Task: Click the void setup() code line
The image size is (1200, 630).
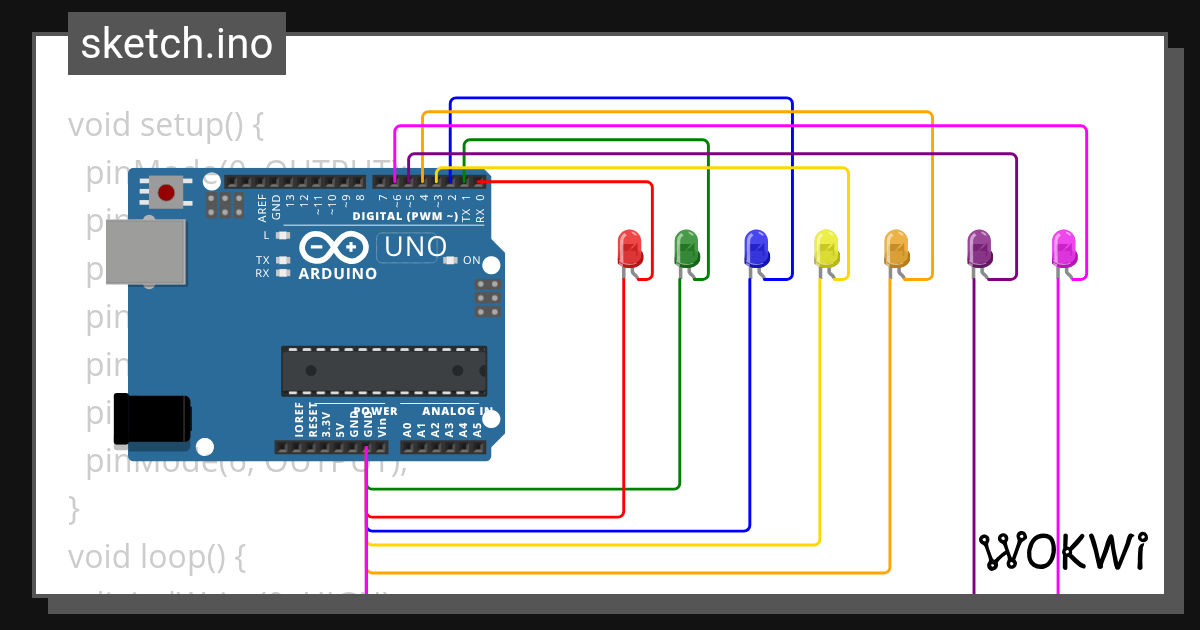Action: tap(165, 126)
